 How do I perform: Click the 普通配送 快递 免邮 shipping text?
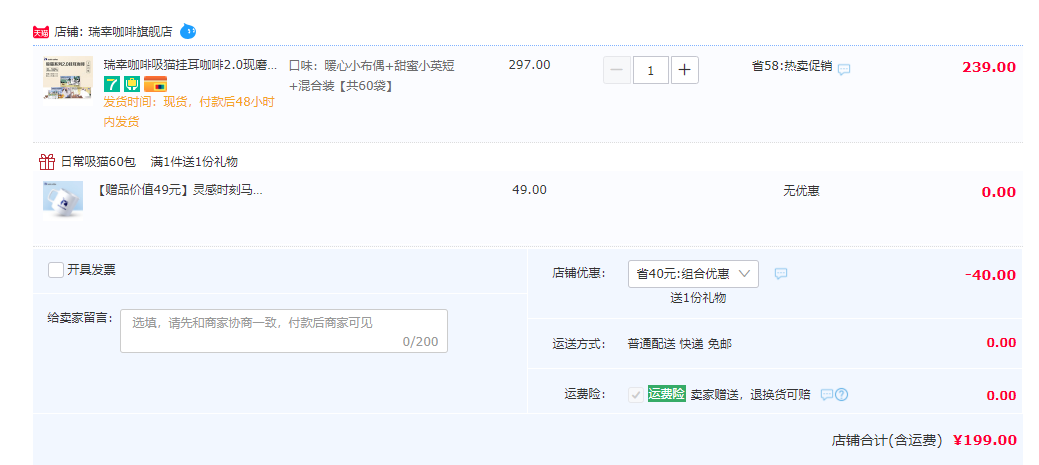click(x=680, y=344)
